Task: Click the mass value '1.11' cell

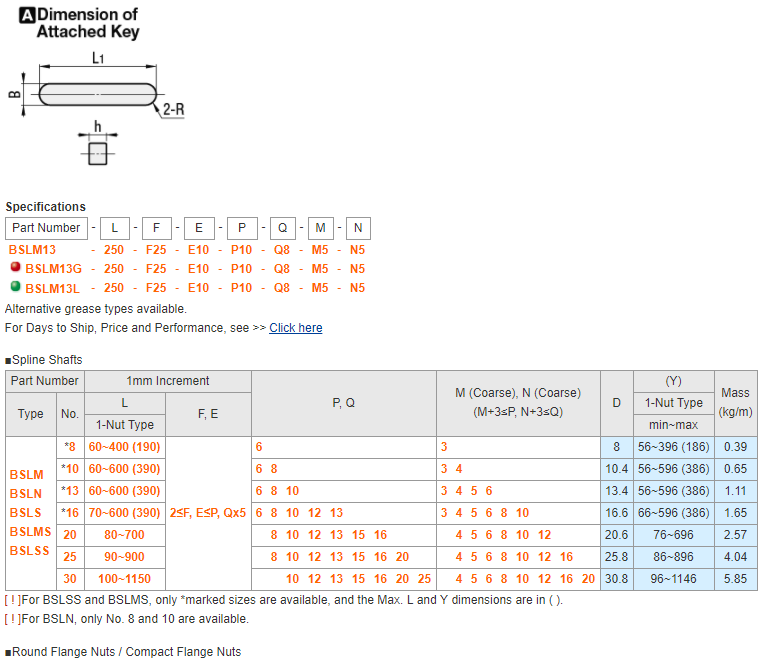Action: [736, 491]
